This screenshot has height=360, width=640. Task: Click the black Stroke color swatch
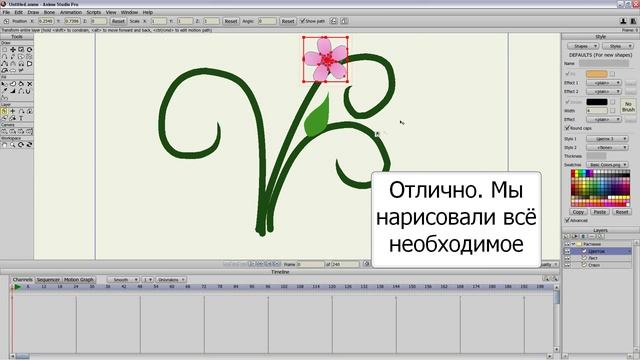(x=597, y=102)
